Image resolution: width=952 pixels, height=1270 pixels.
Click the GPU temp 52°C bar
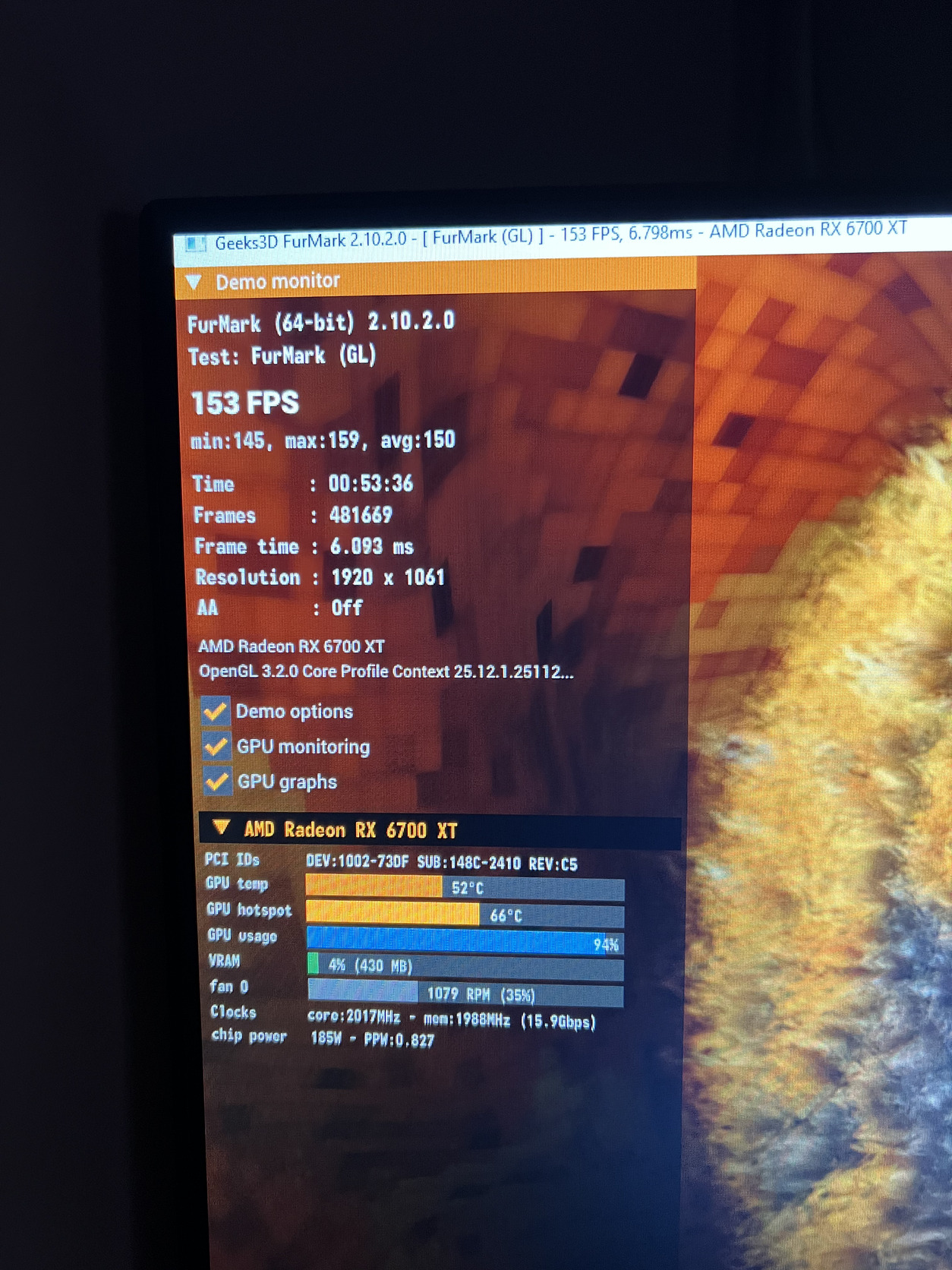pyautogui.click(x=465, y=887)
